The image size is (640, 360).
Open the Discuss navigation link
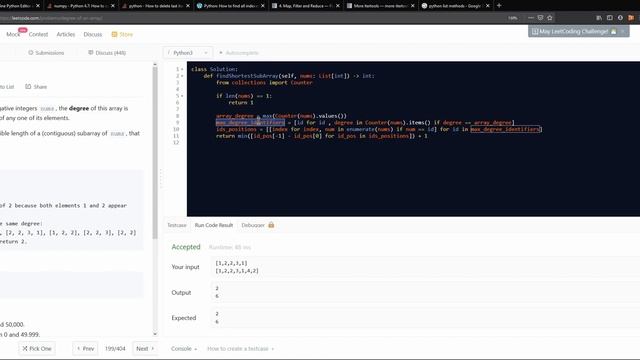coord(93,34)
